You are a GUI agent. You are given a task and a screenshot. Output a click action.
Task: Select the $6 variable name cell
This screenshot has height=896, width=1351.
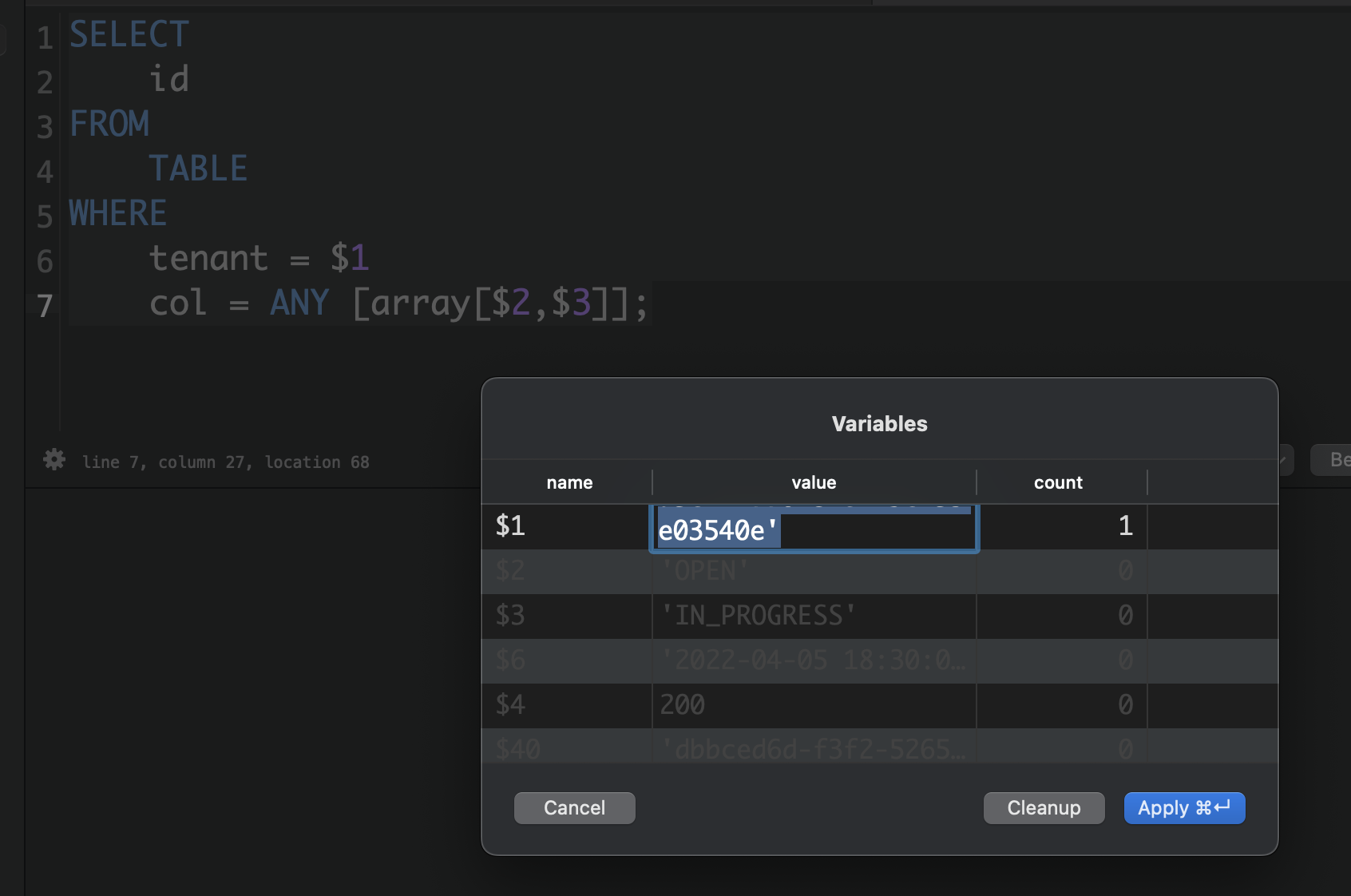point(567,660)
